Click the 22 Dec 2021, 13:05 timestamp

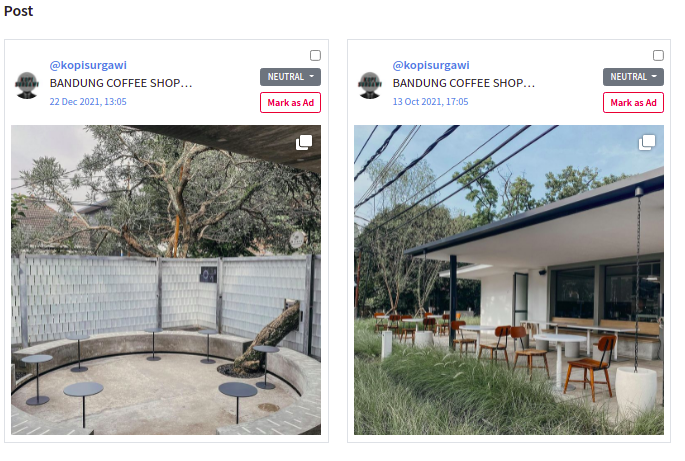(x=88, y=102)
